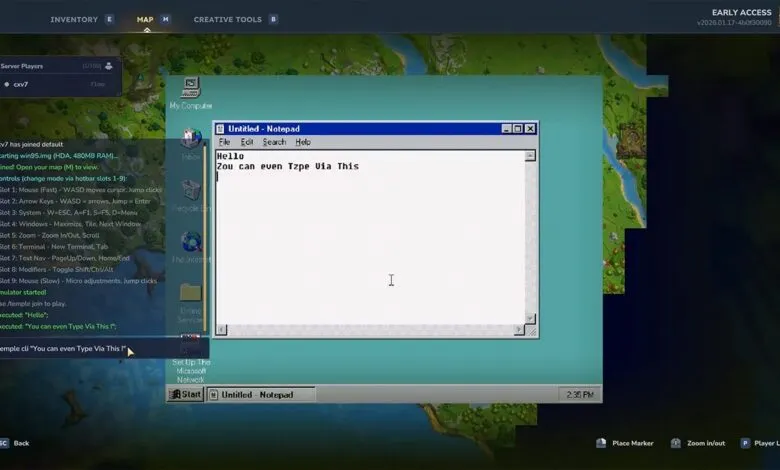Viewport: 780px width, 470px height.
Task: Click chat line 'Slot 5: Zoom - Zoom In/Out, Scroll'
Action: point(50,235)
